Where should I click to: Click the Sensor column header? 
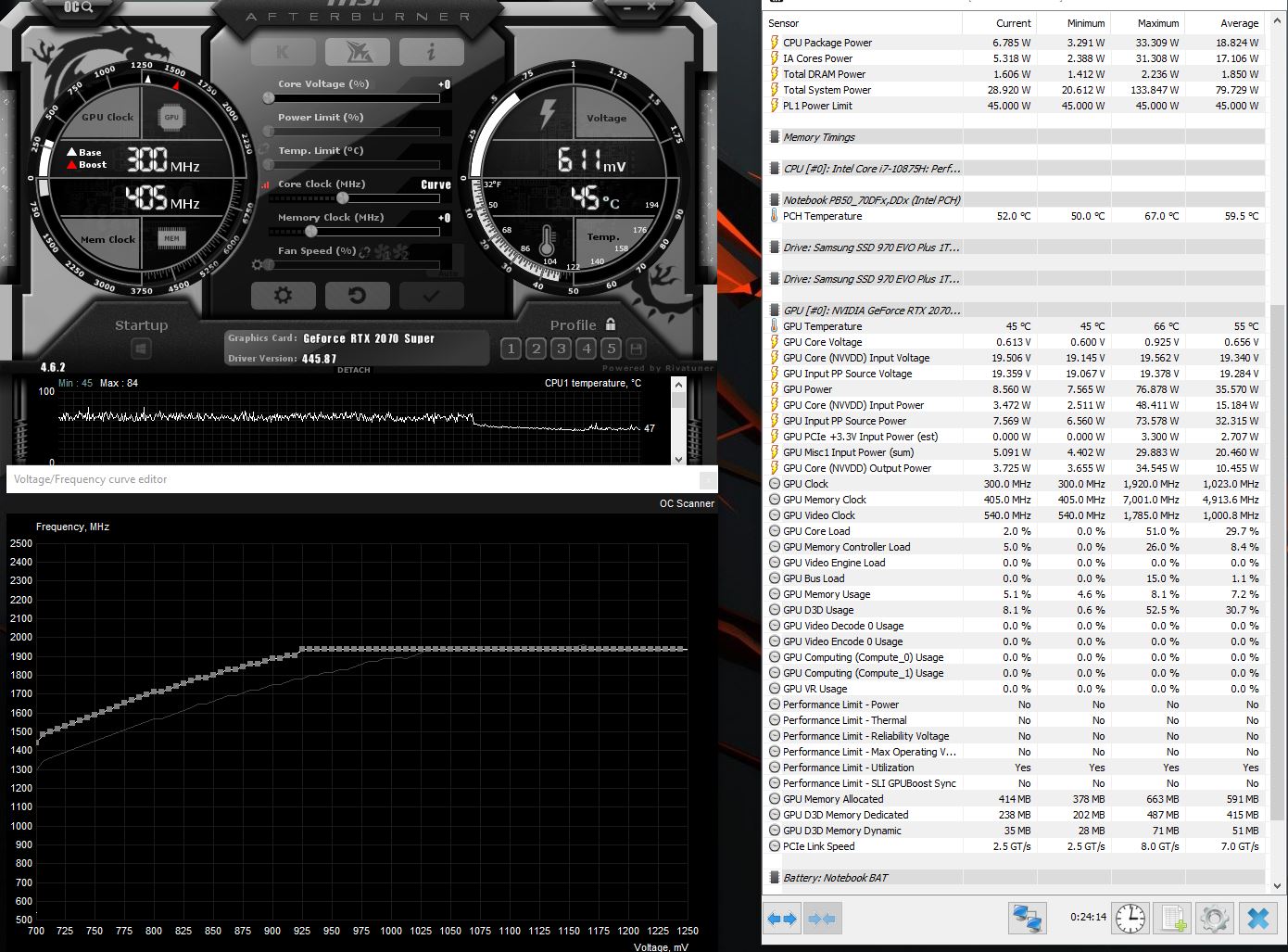coord(863,23)
